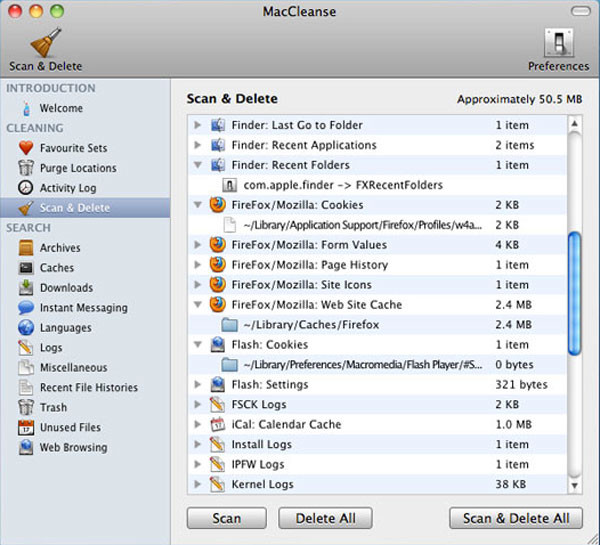
Task: Click the Welcome spray bottle icon
Action: pyautogui.click(x=26, y=108)
